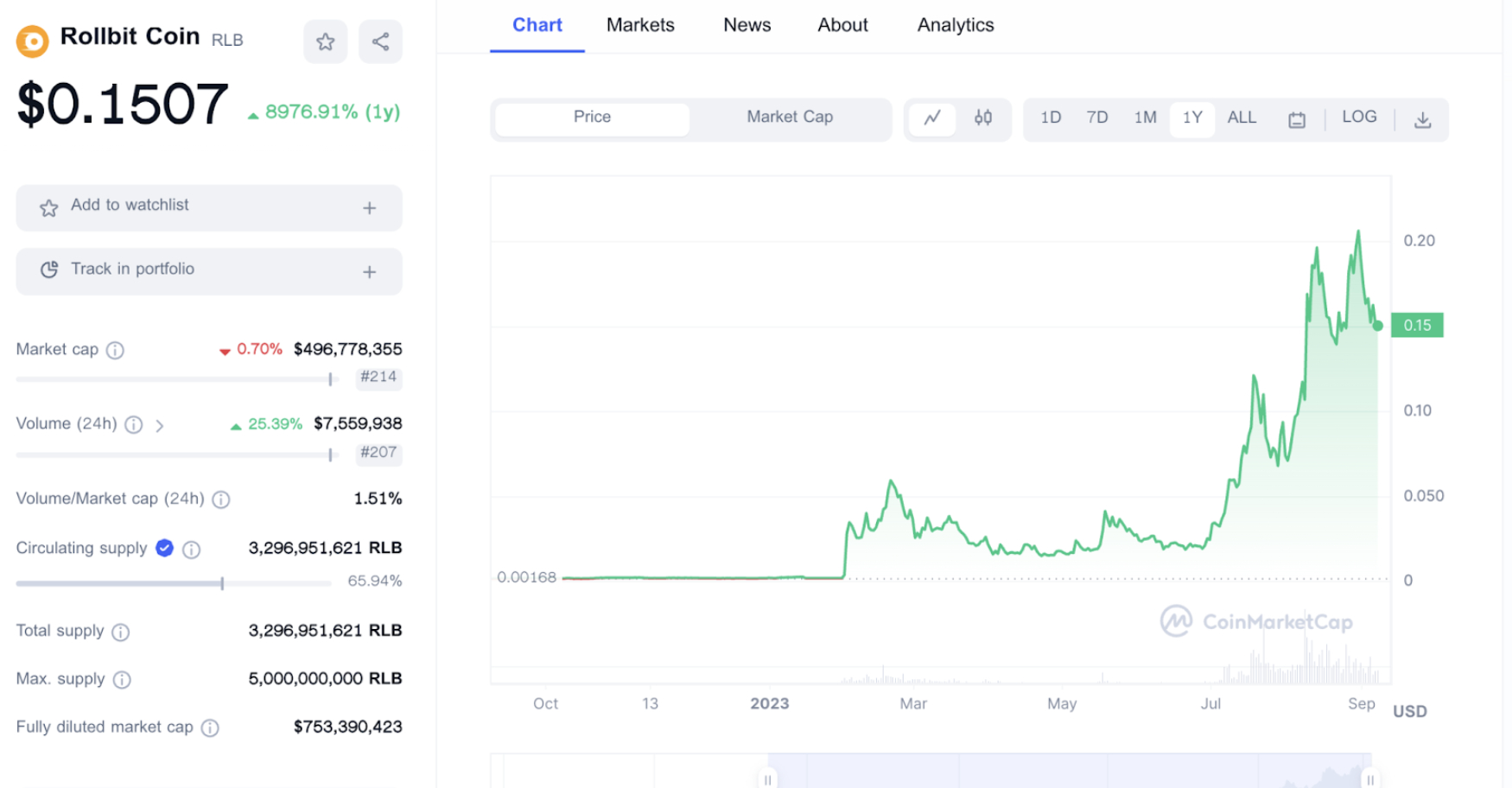Select the Price chart toggle

coord(593,118)
